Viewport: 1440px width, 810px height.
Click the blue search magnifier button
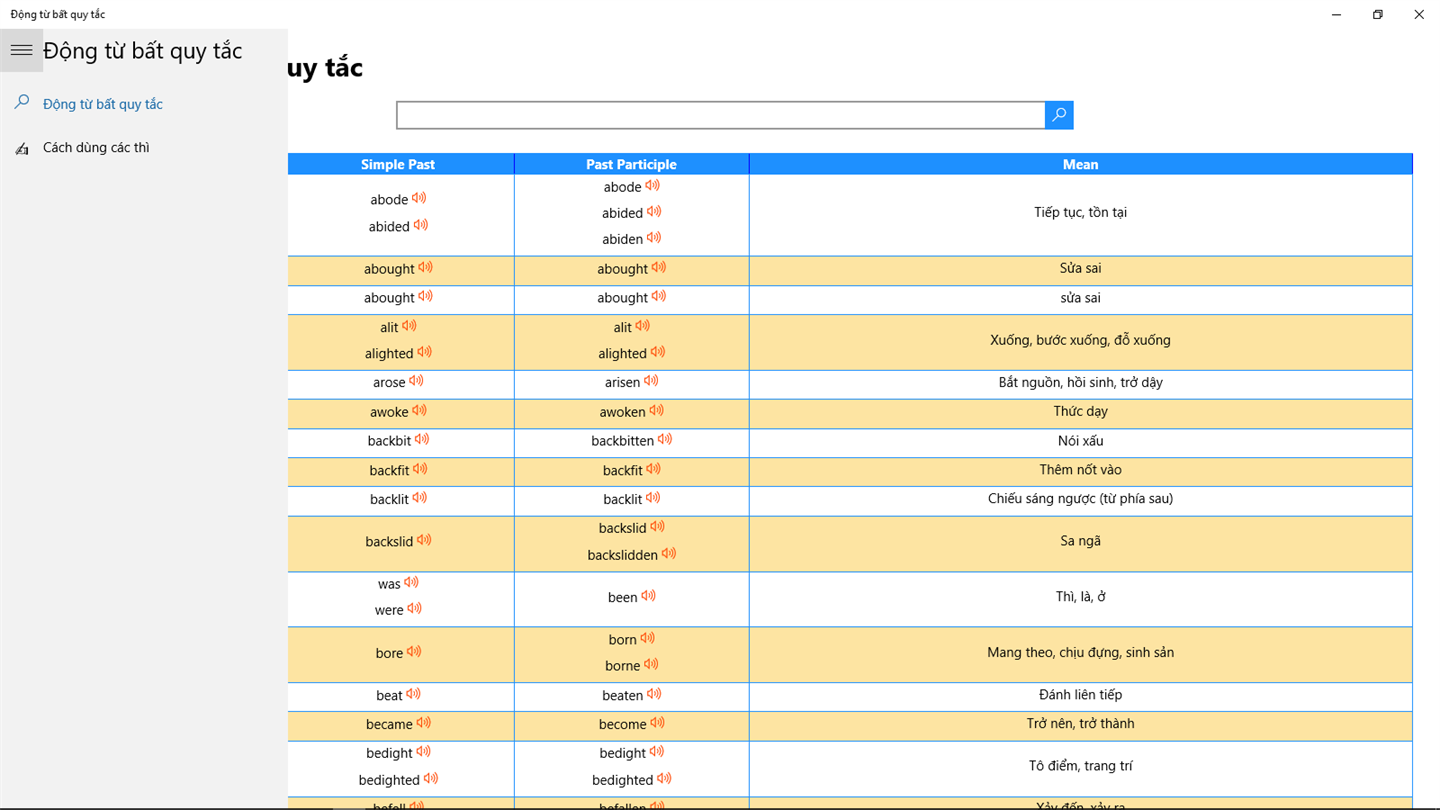point(1059,115)
